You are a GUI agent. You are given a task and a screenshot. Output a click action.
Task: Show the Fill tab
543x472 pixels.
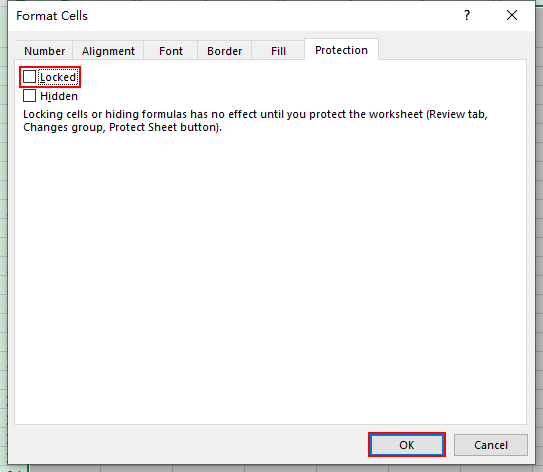tap(278, 51)
